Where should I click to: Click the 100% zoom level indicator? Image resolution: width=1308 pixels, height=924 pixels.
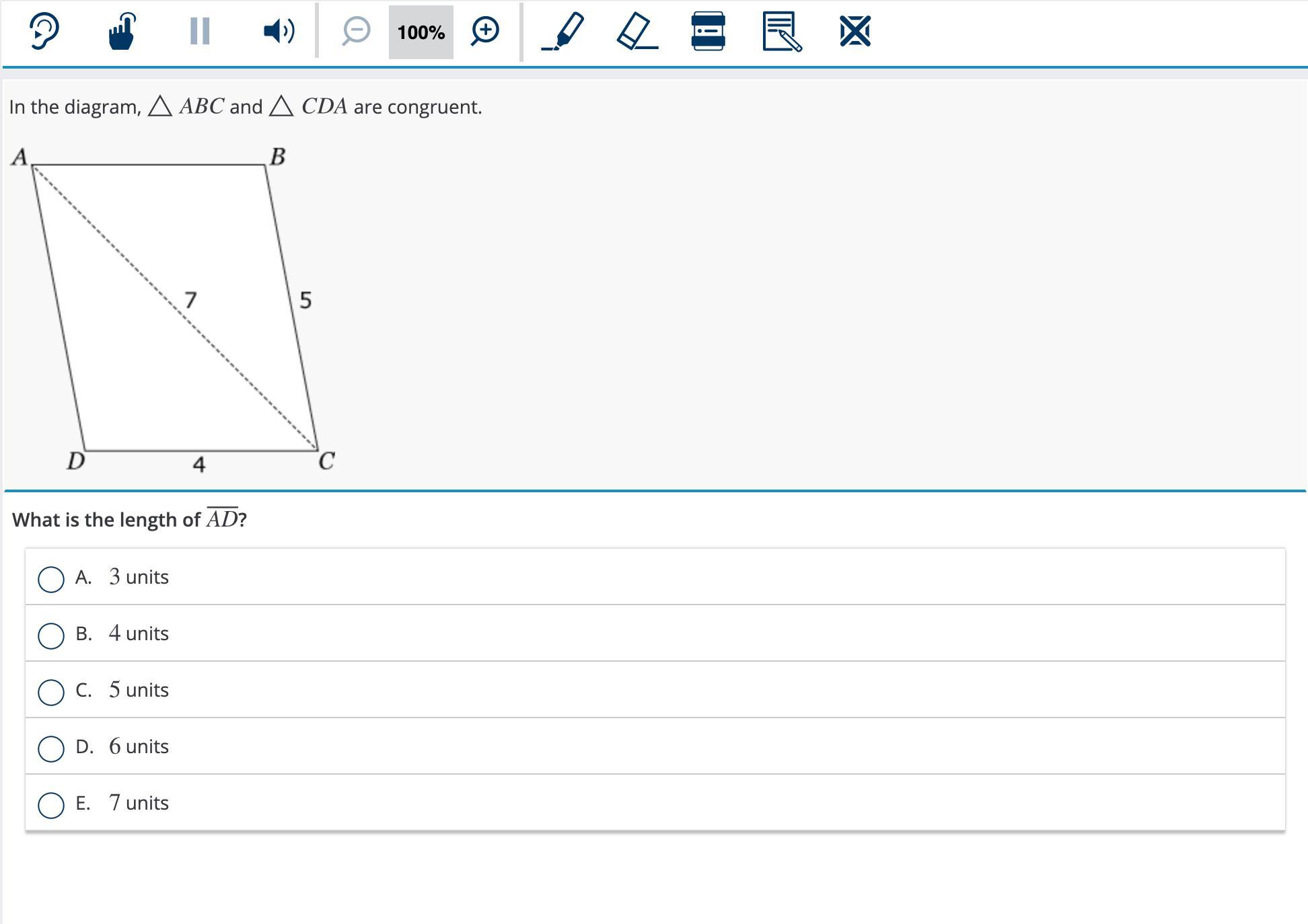[x=421, y=32]
